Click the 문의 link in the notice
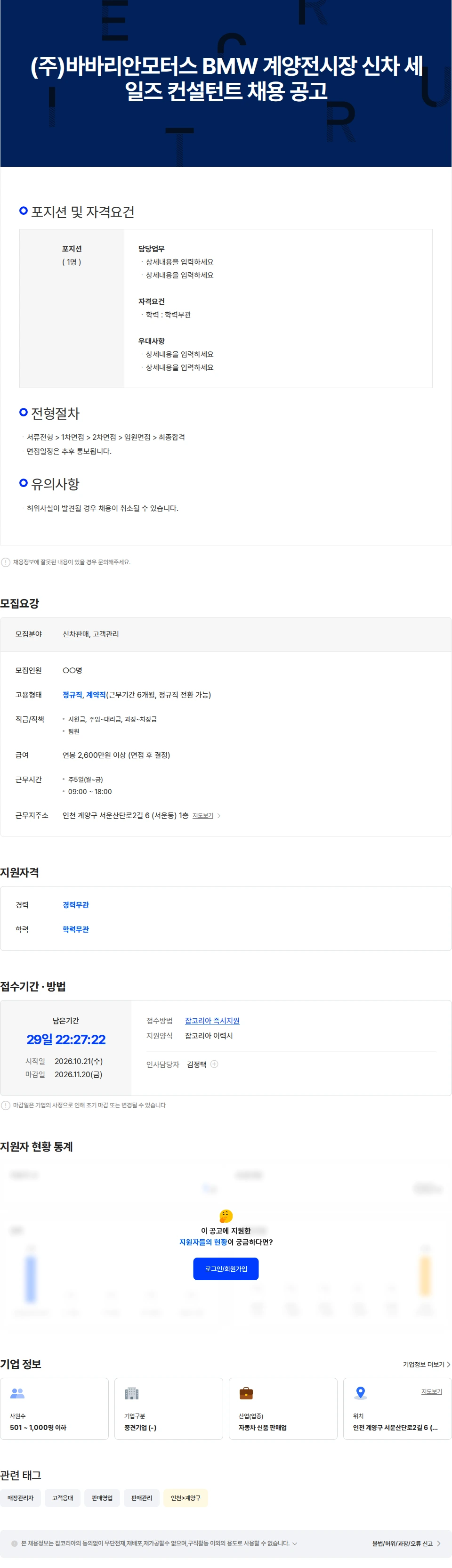 pos(103,562)
